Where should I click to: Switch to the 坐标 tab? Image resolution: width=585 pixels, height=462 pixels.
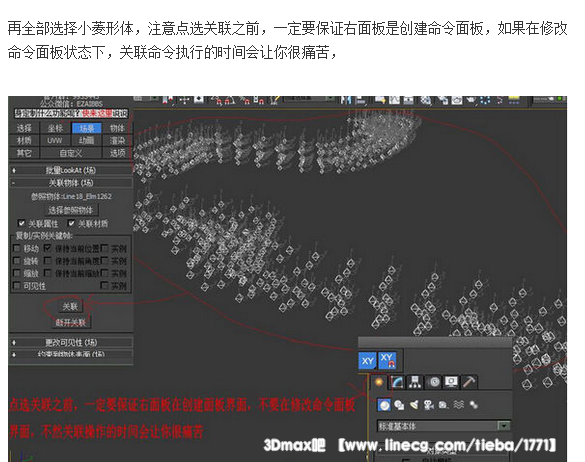[55, 128]
